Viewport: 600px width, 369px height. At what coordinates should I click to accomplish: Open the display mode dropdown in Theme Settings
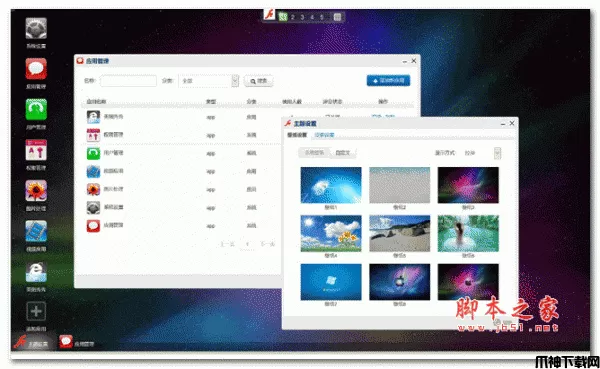(481, 153)
